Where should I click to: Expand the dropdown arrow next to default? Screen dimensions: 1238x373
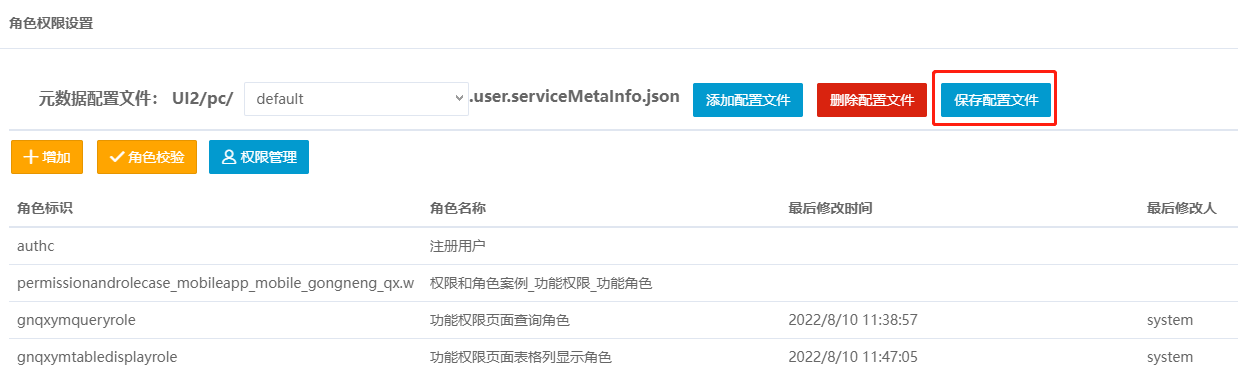[x=460, y=98]
